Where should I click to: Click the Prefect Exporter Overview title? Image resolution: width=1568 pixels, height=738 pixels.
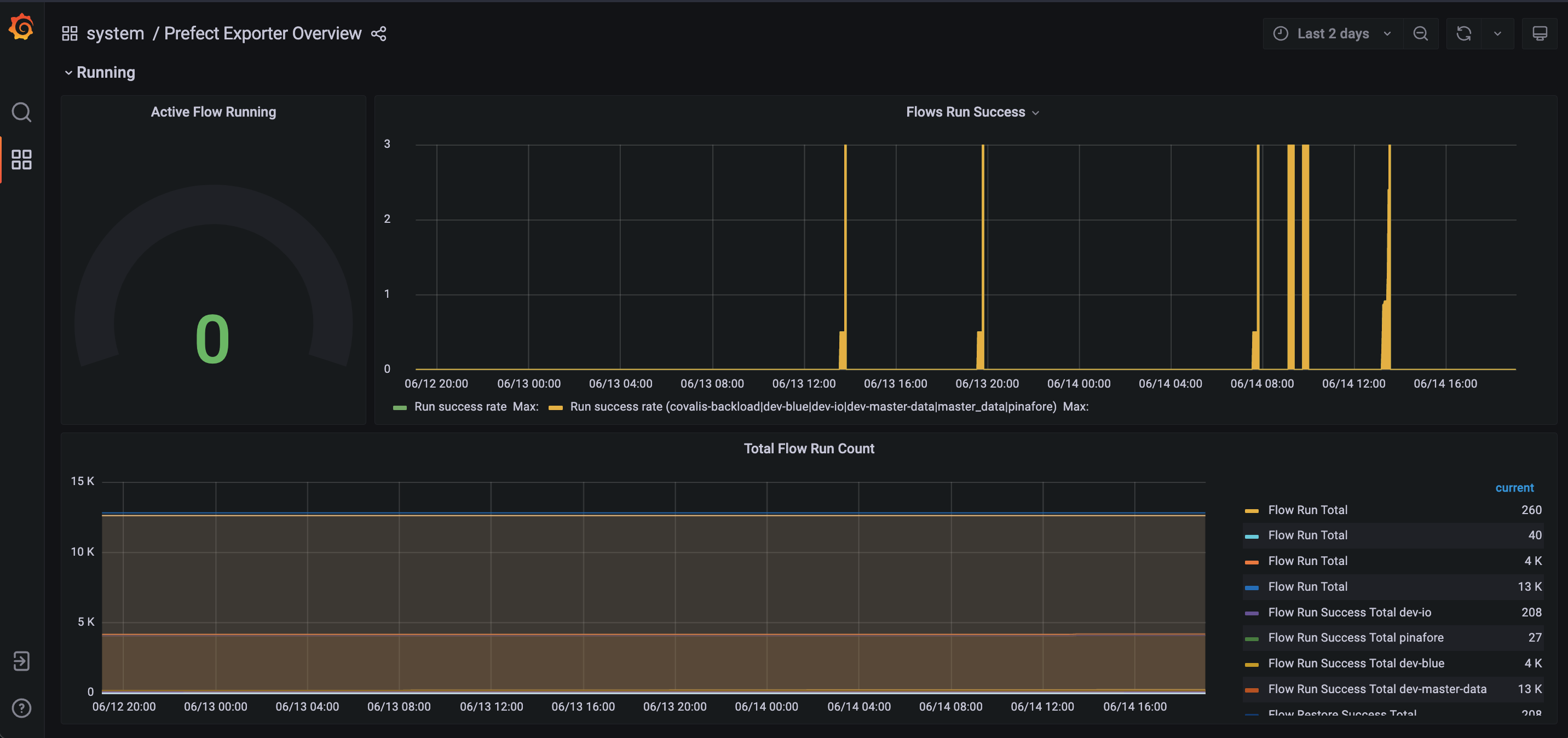262,33
